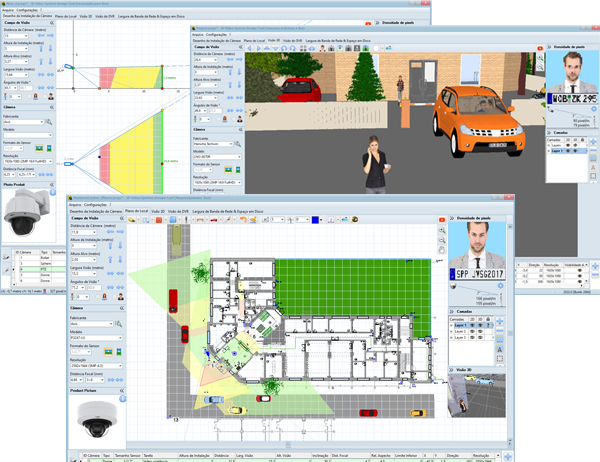600x462 pixels.
Task: Click the Visão 3D thumbnail preview
Action: click(476, 395)
